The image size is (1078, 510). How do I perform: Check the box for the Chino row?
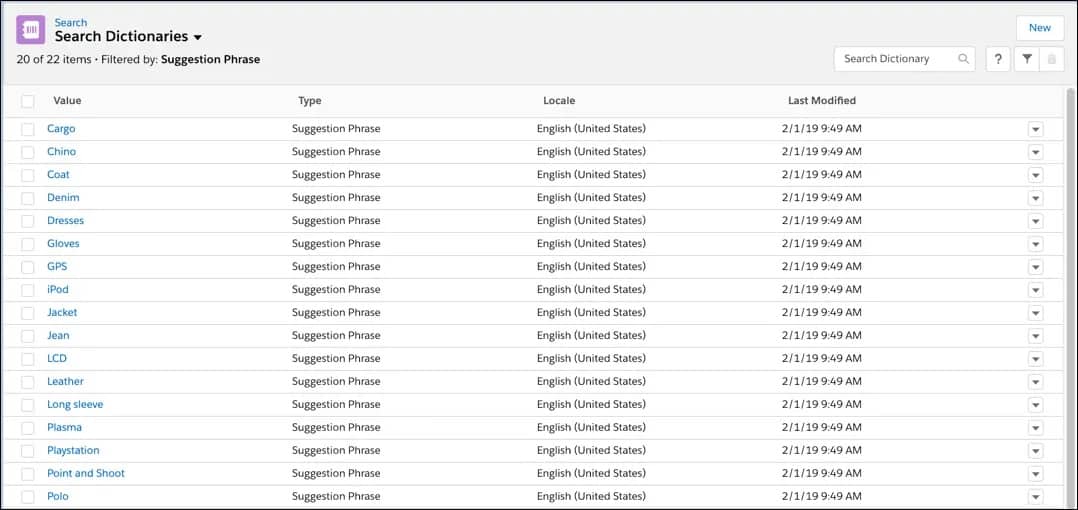coord(28,152)
